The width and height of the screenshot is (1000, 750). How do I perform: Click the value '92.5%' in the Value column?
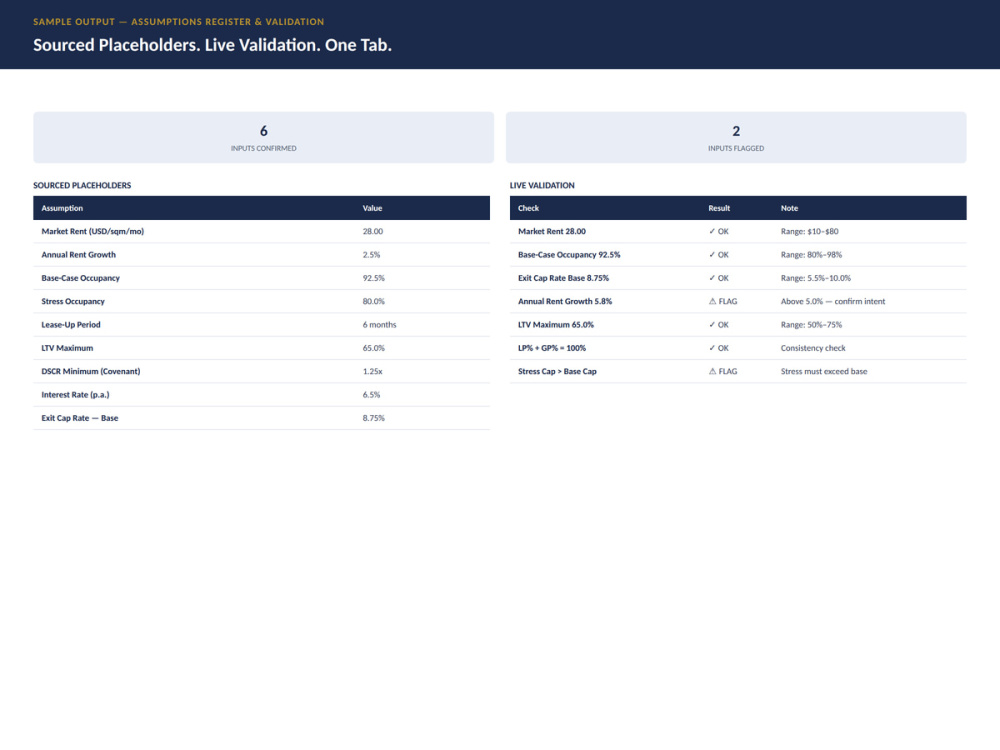tap(374, 278)
